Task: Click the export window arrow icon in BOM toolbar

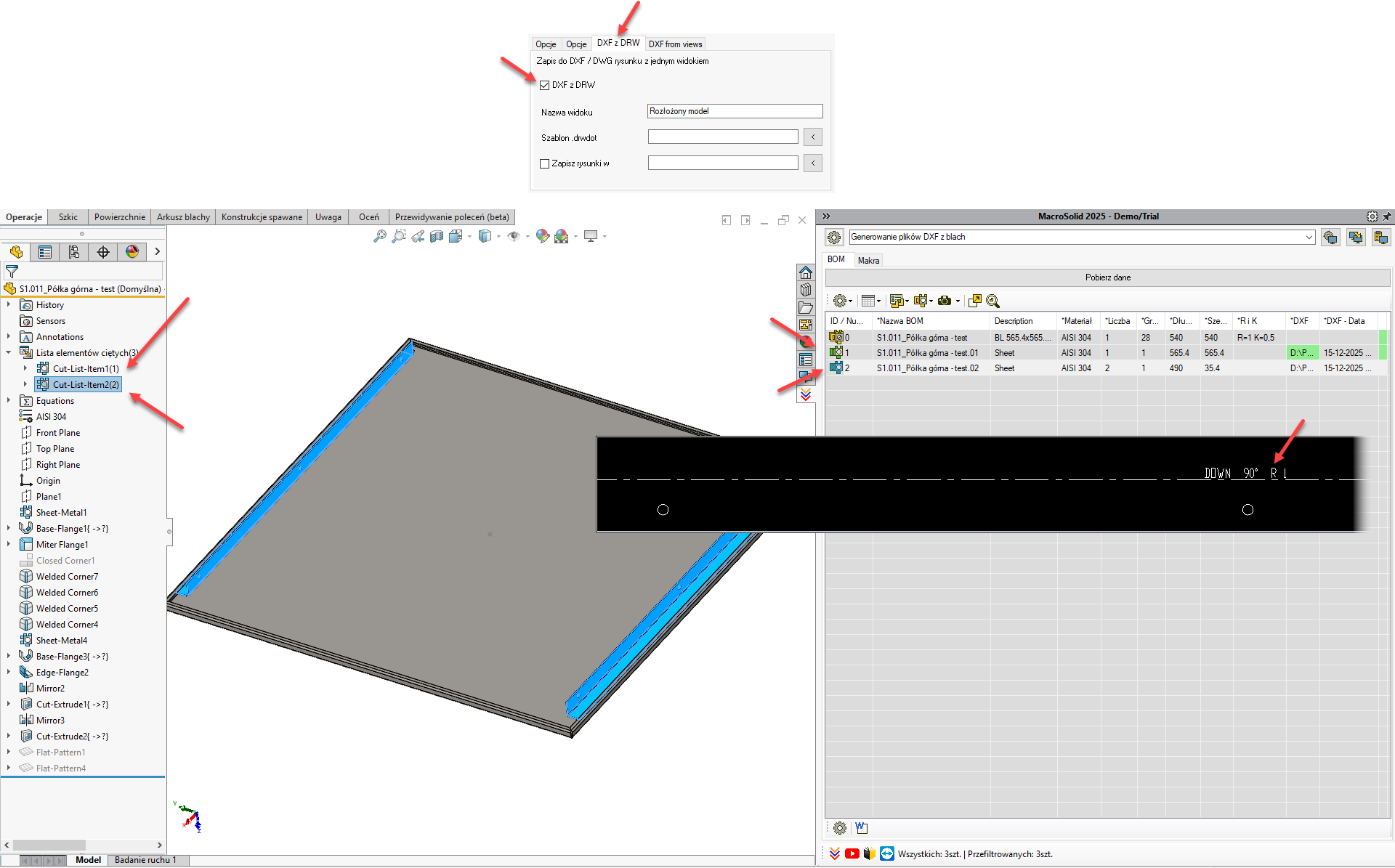Action: click(x=975, y=301)
